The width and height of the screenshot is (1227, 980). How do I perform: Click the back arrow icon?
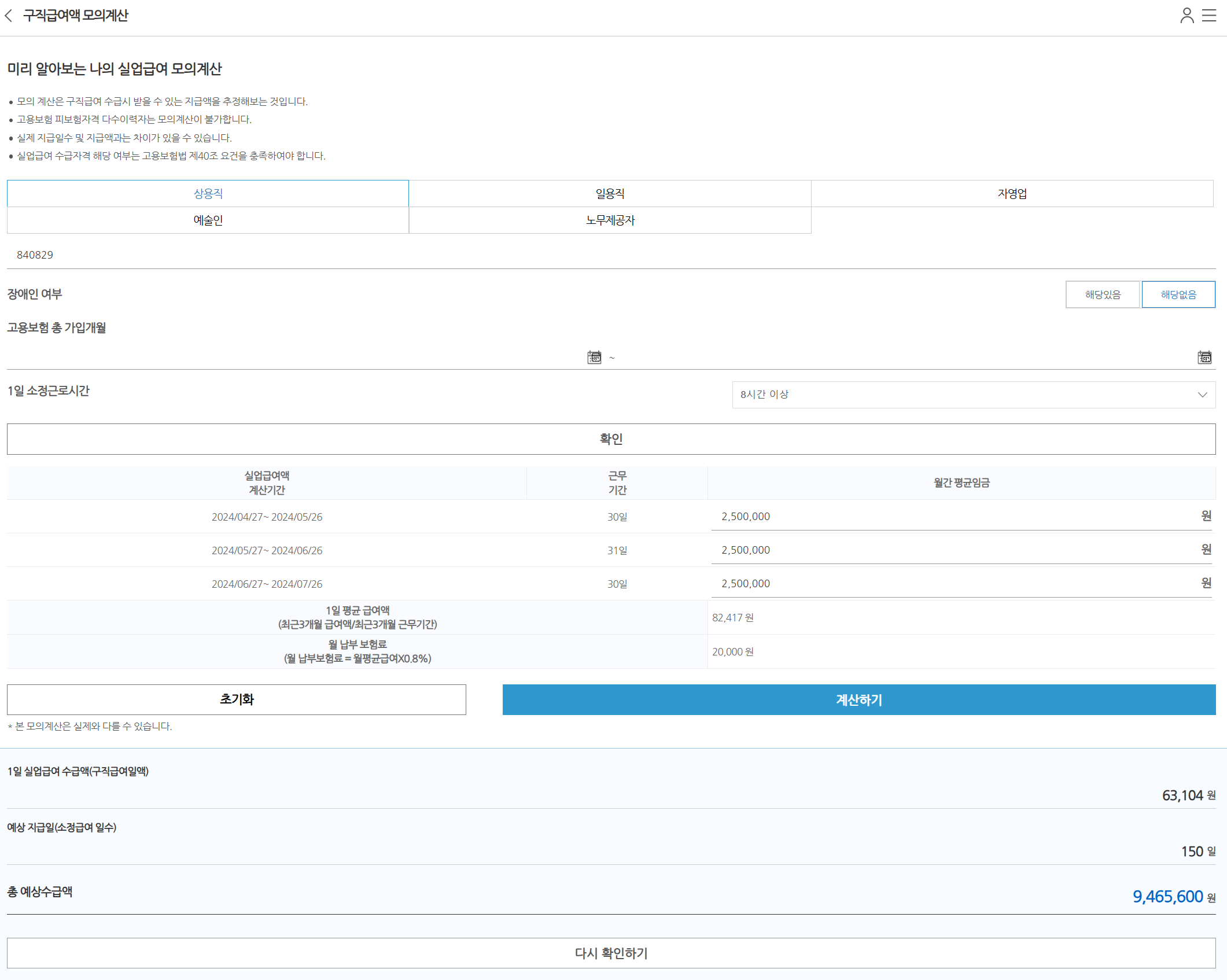pyautogui.click(x=9, y=16)
